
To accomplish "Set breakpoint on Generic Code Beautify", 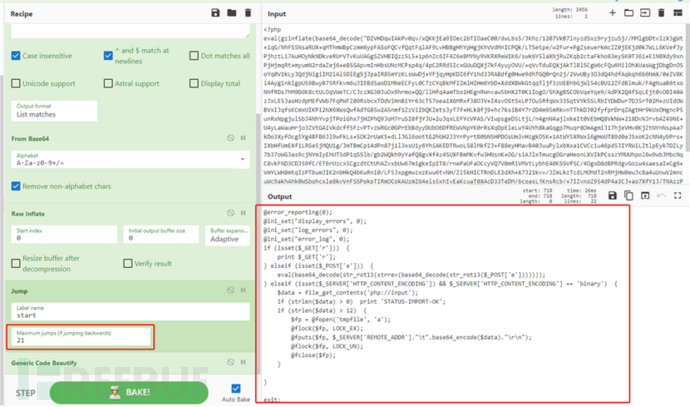I will (x=243, y=362).
